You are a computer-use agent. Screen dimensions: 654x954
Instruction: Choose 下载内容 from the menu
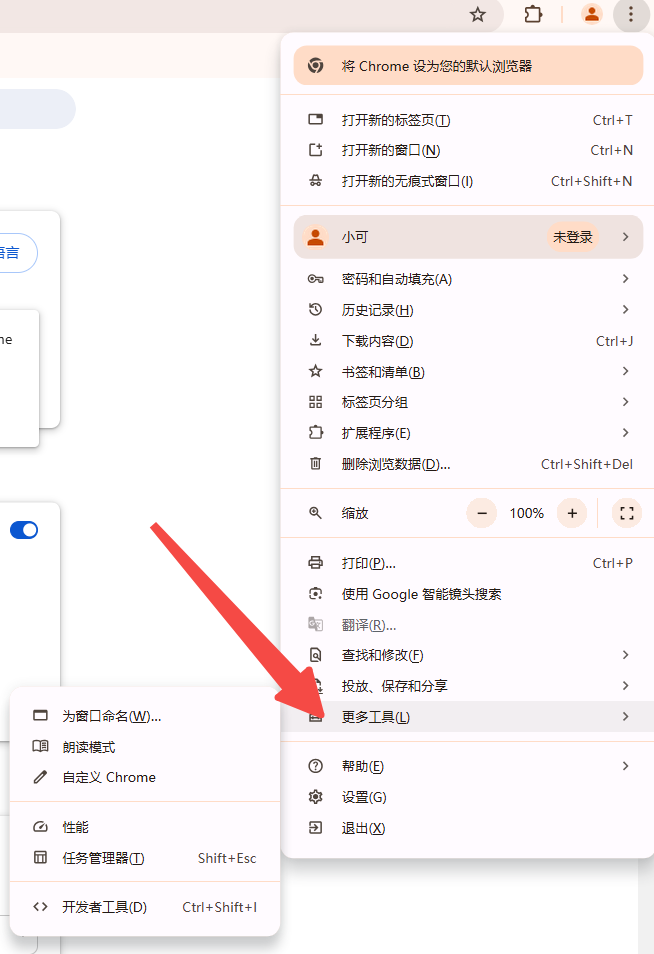[467, 341]
